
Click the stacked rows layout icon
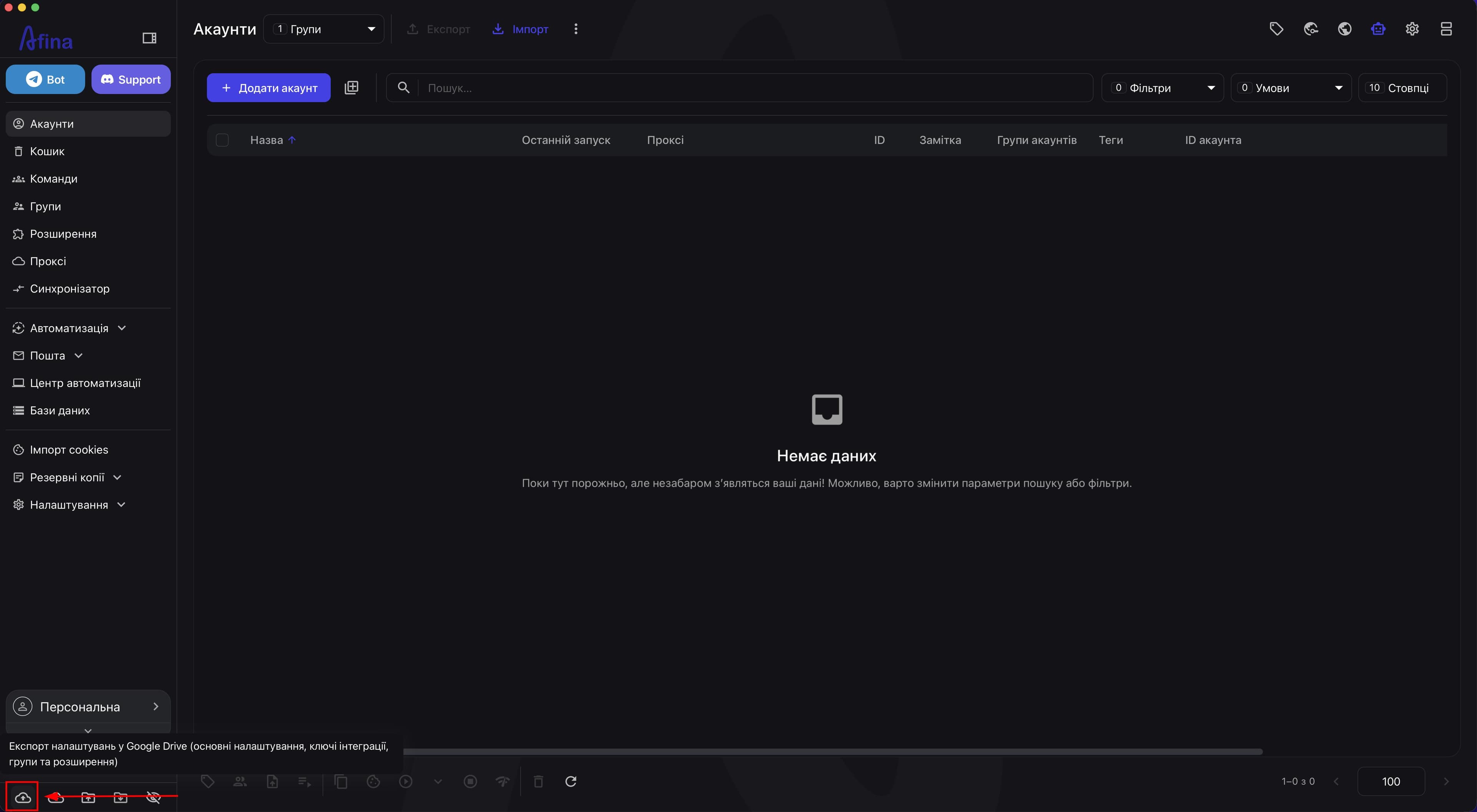1446,29
